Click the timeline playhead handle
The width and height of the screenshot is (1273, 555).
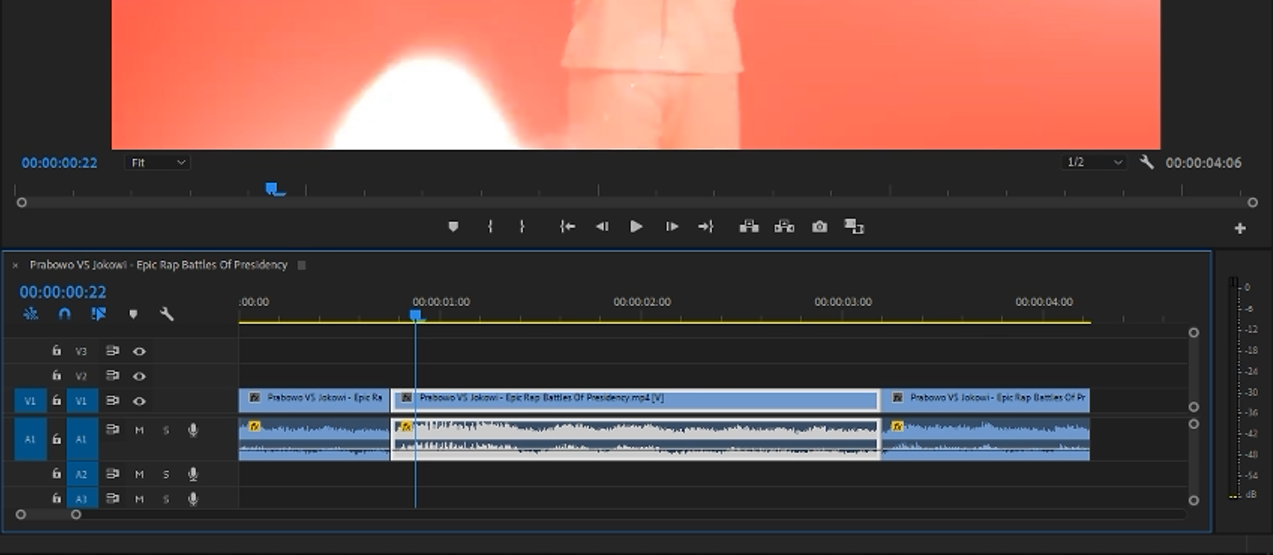pyautogui.click(x=416, y=316)
